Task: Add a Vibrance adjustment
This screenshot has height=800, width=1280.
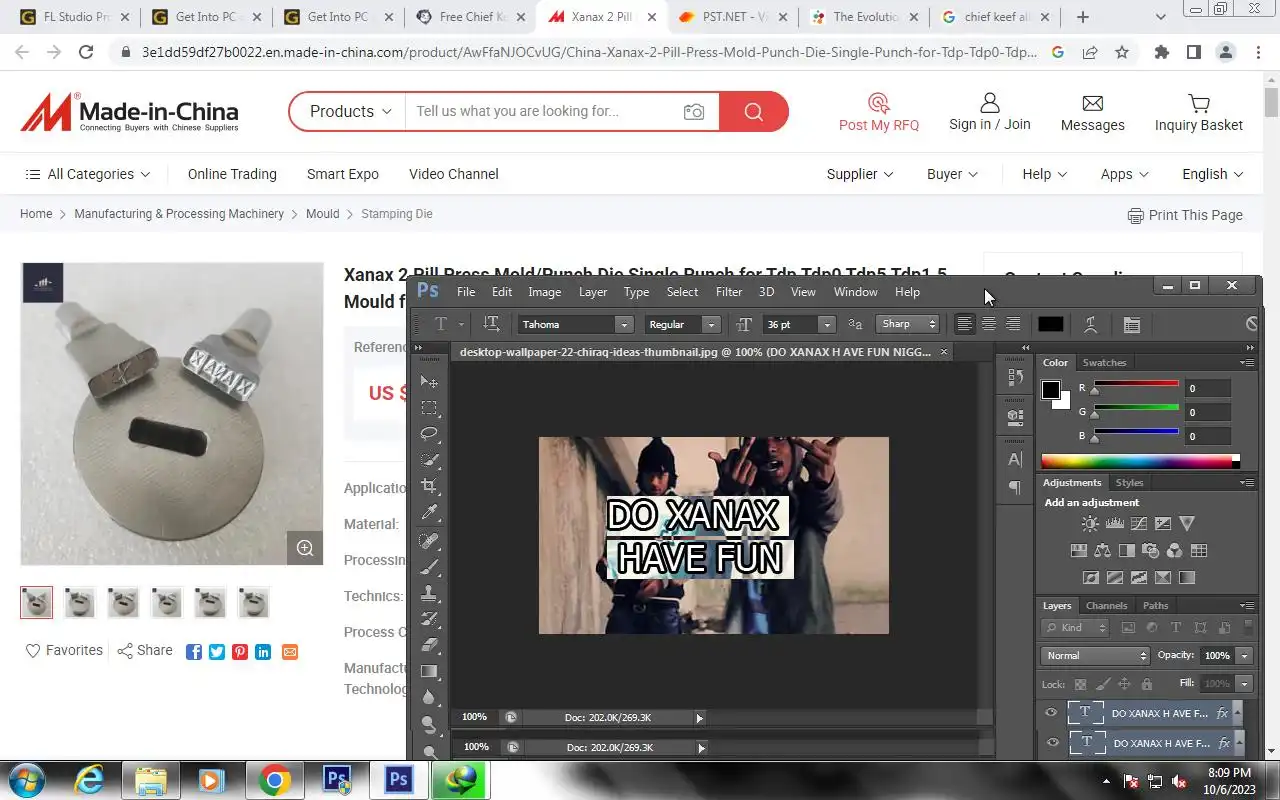Action: [x=1187, y=523]
